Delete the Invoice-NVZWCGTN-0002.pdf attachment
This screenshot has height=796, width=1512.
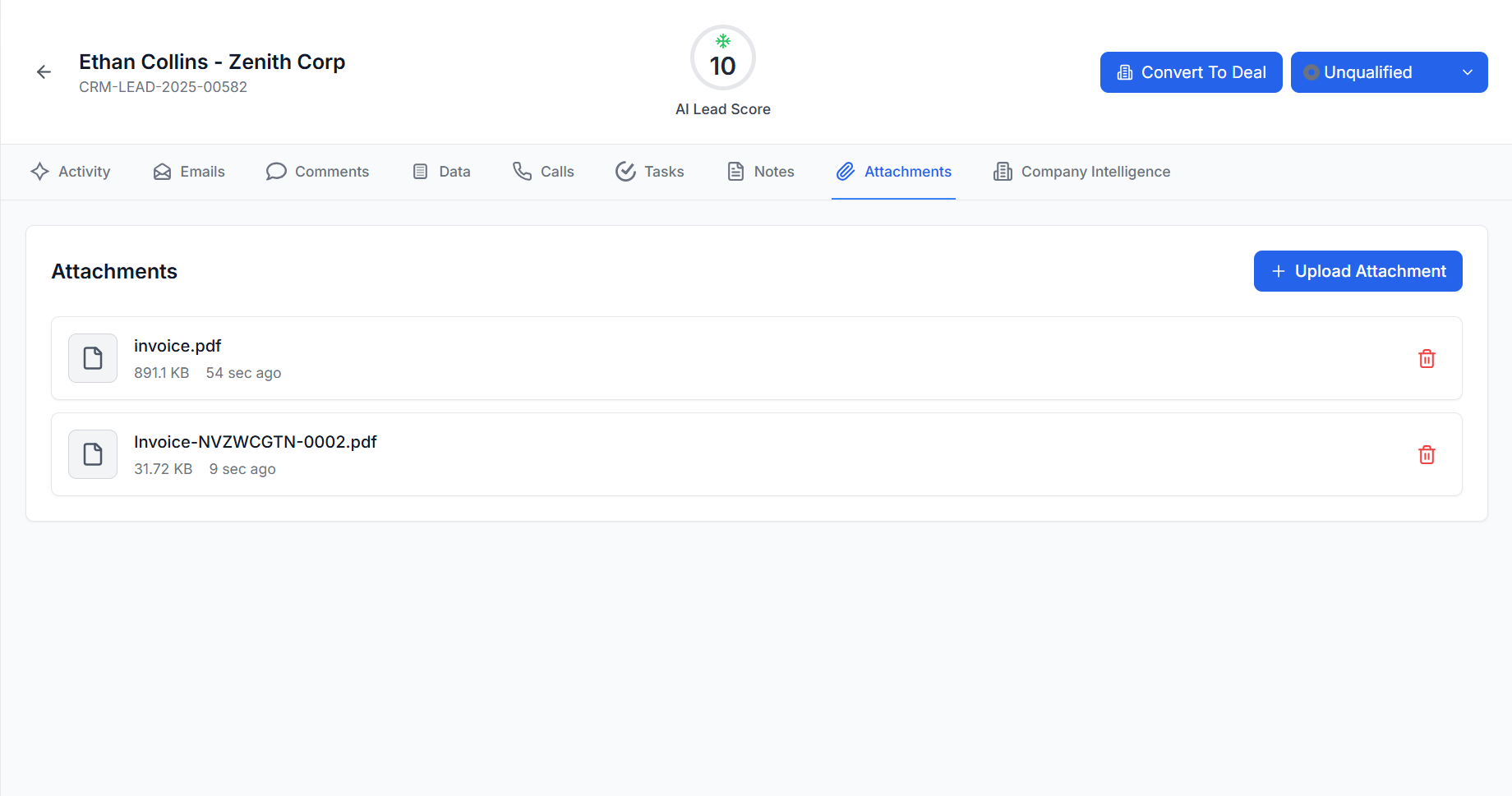coord(1427,455)
